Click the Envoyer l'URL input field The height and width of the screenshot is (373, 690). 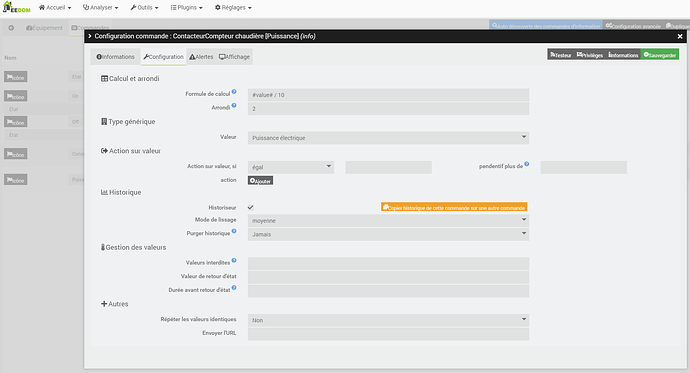(388, 334)
